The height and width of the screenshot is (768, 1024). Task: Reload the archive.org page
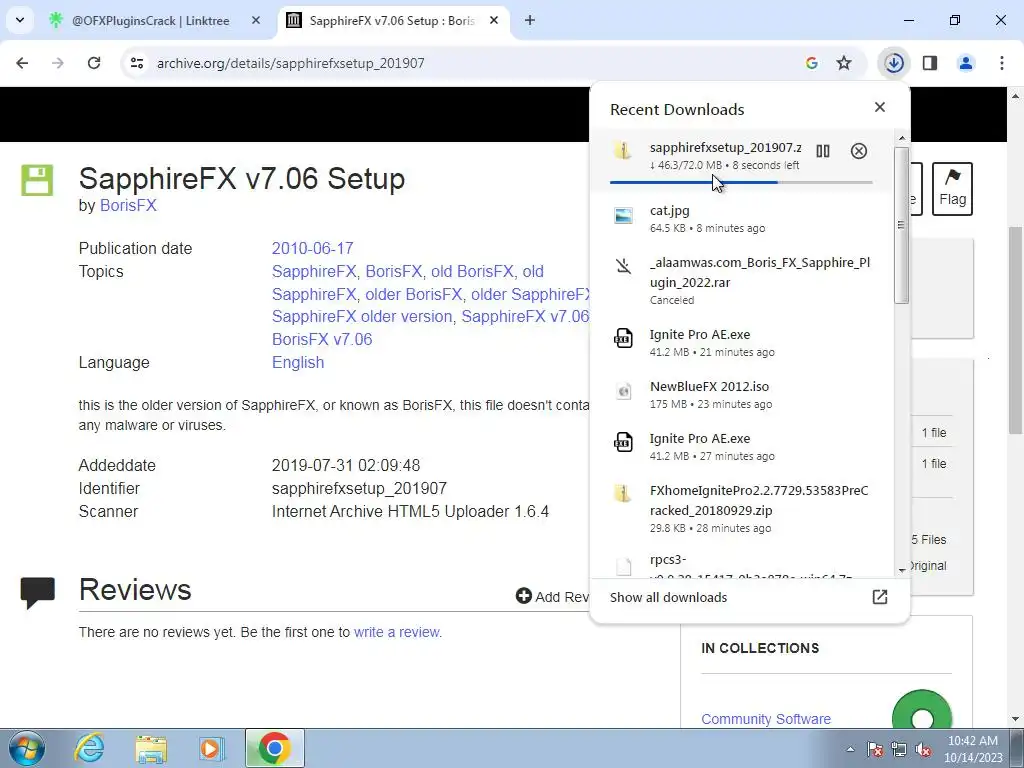pyautogui.click(x=94, y=63)
